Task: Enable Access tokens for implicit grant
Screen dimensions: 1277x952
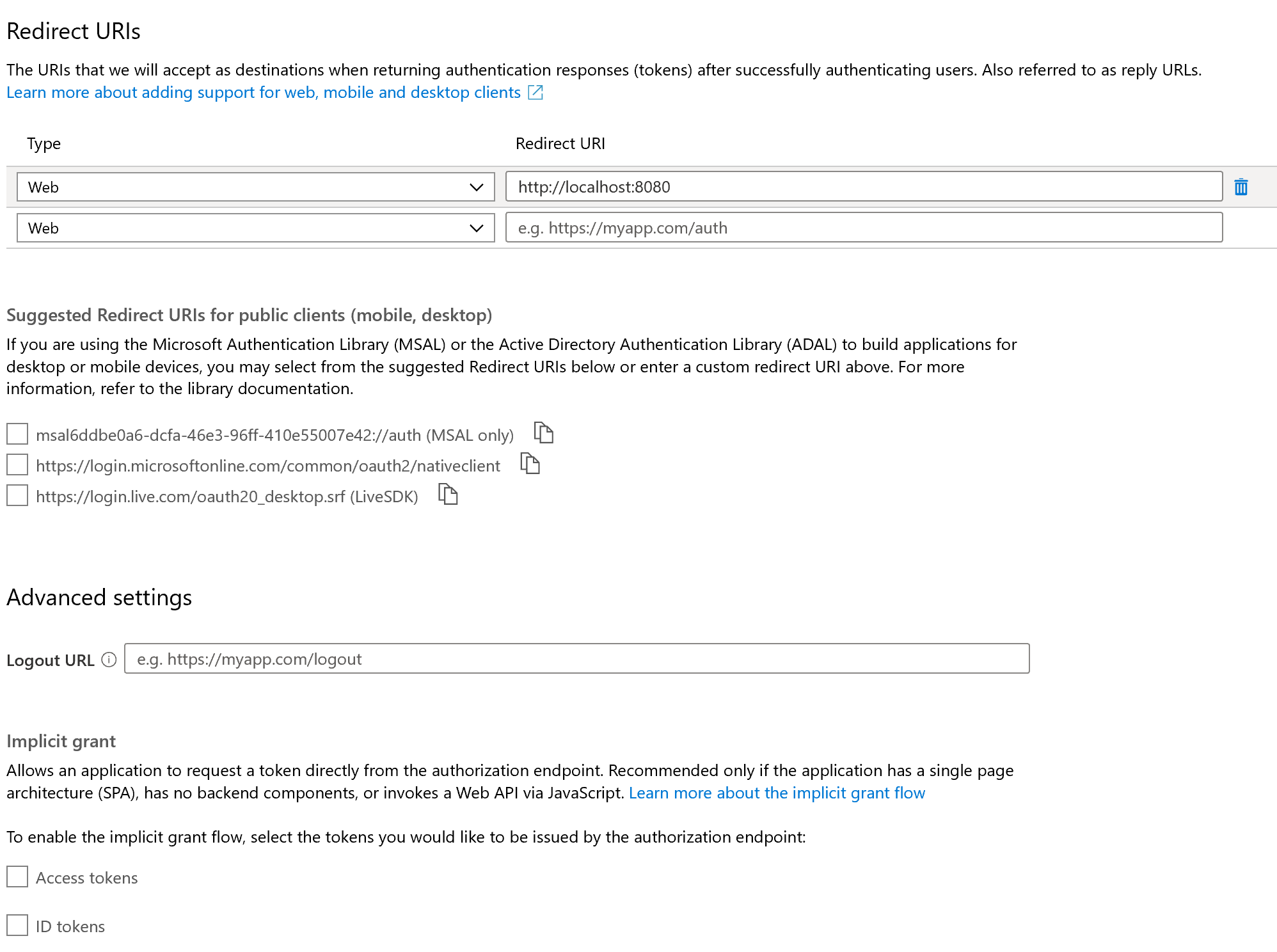Action: point(17,877)
